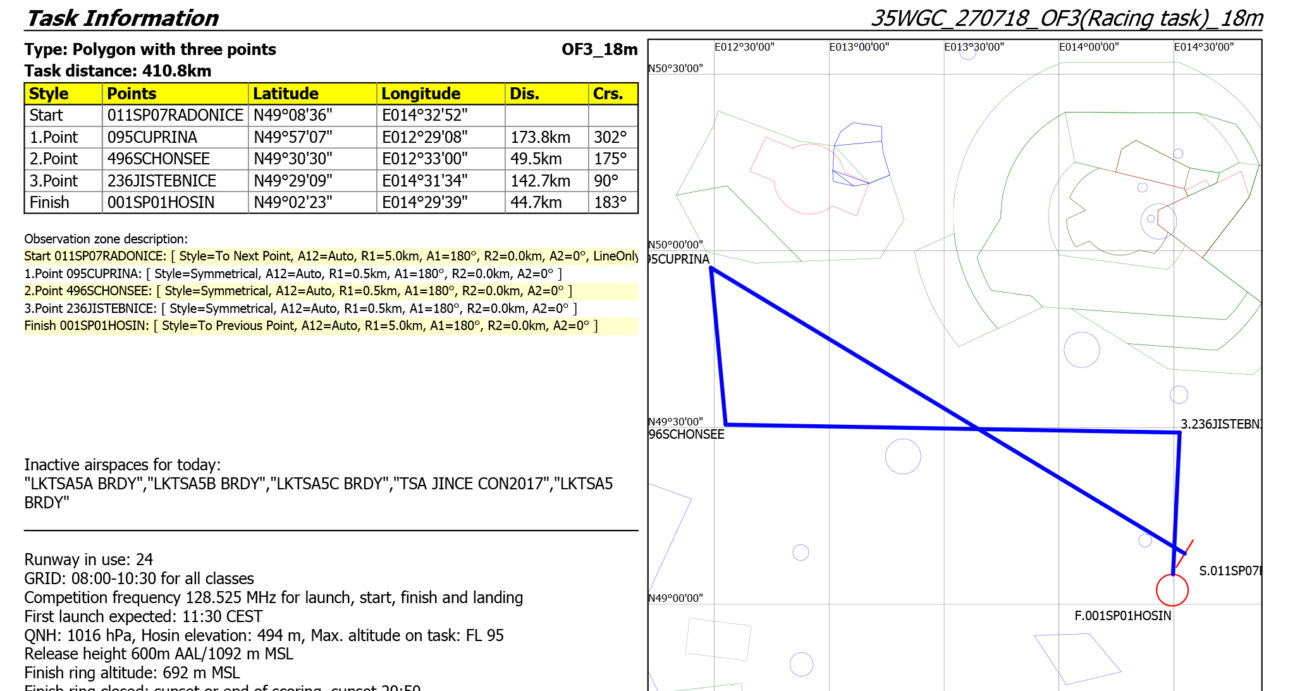This screenshot has width=1295, height=691.
Task: Click the Inactive airspaces for today text
Action: [x=123, y=465]
